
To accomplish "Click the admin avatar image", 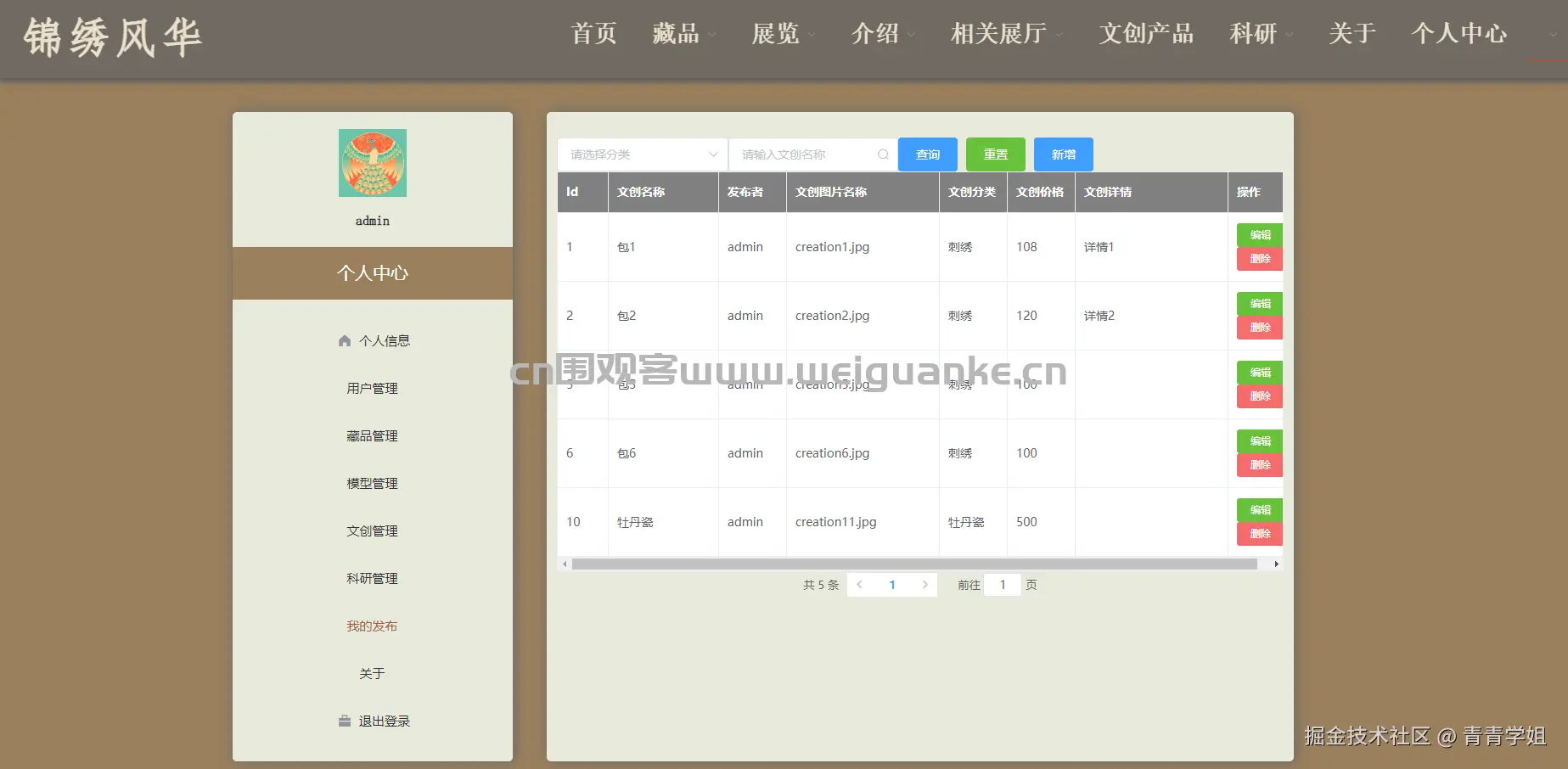I will (x=373, y=163).
